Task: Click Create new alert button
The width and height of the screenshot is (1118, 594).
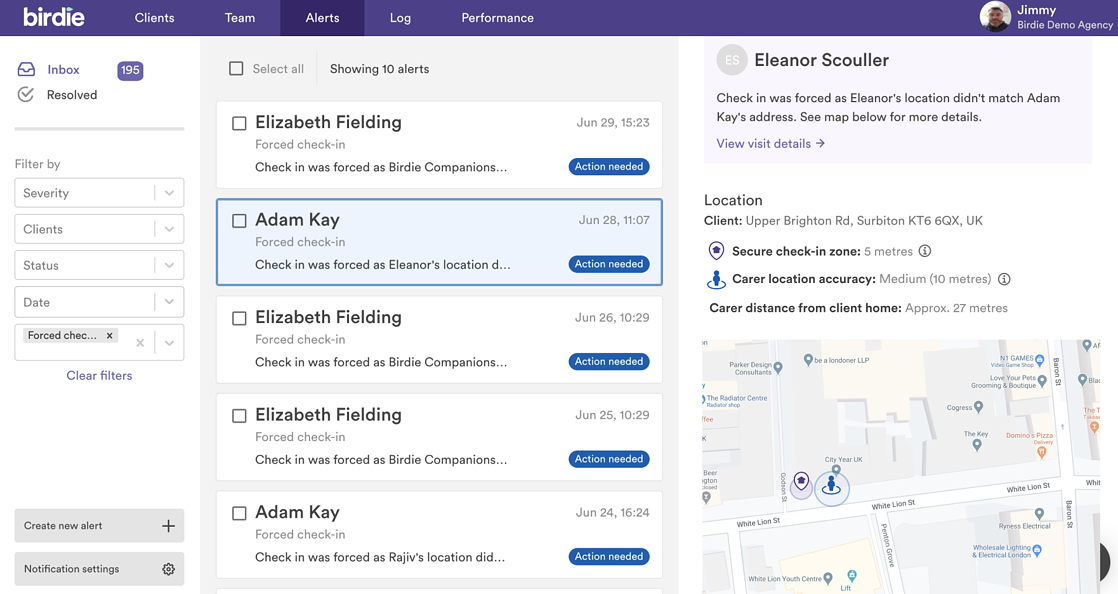Action: (x=99, y=526)
